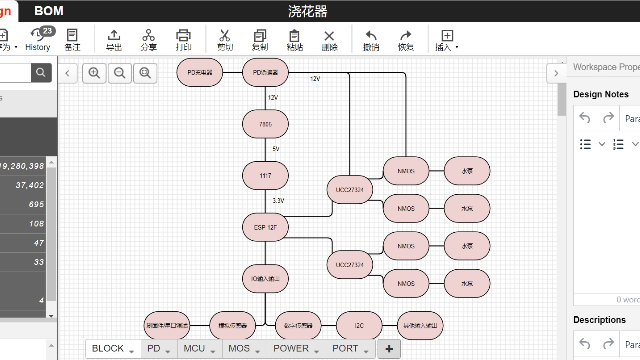
Task: Click the print (打印) icon
Action: pyautogui.click(x=183, y=36)
